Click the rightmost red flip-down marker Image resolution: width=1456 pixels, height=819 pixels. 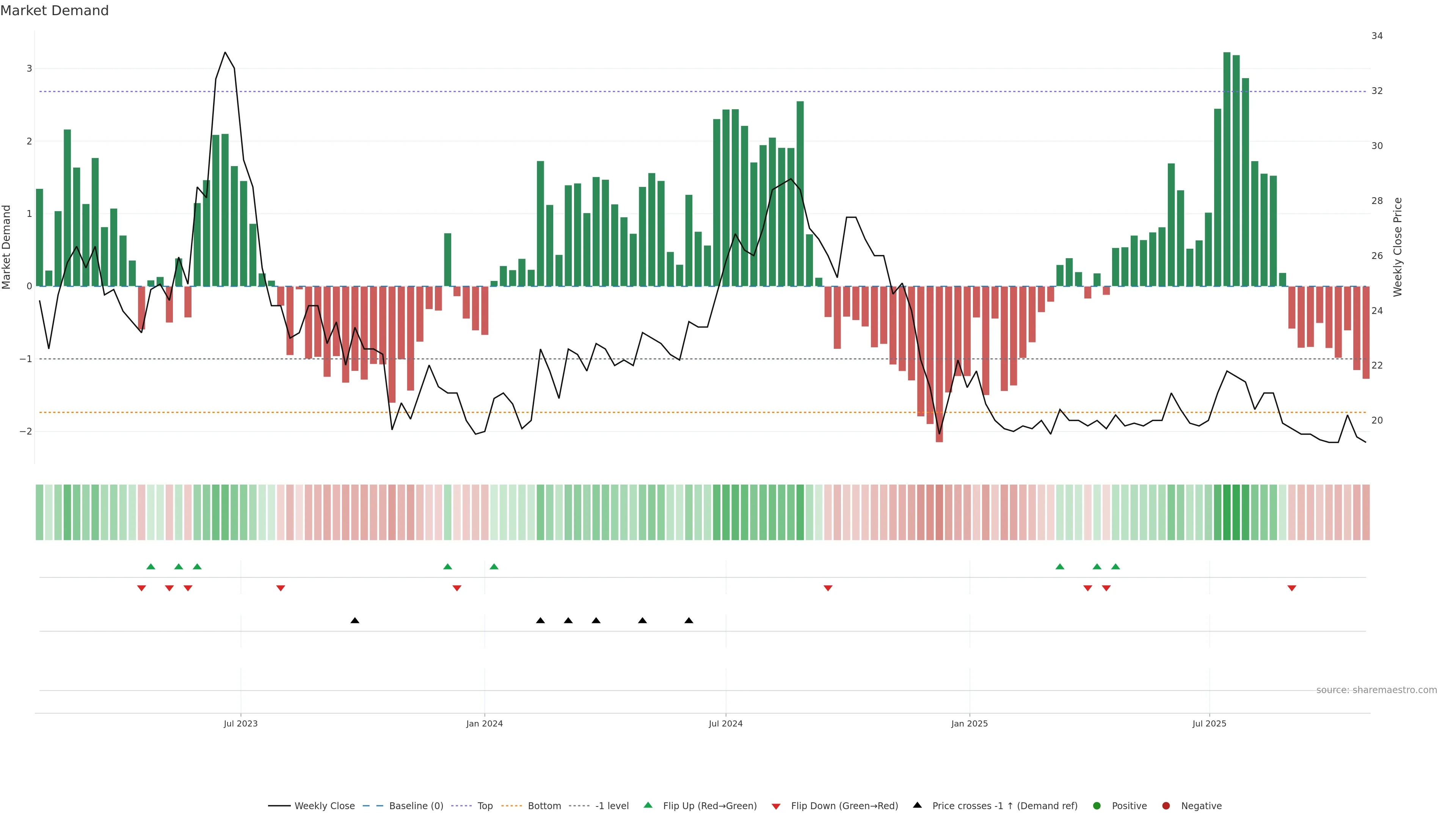1291,588
